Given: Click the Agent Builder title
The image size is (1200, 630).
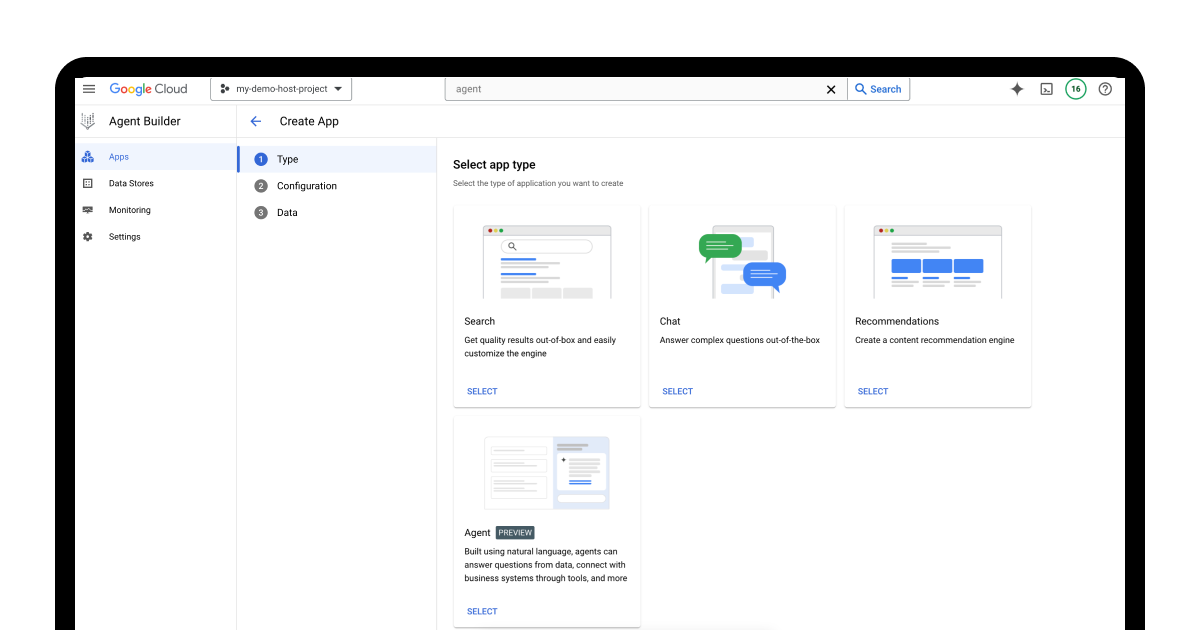Looking at the screenshot, I should [x=145, y=121].
